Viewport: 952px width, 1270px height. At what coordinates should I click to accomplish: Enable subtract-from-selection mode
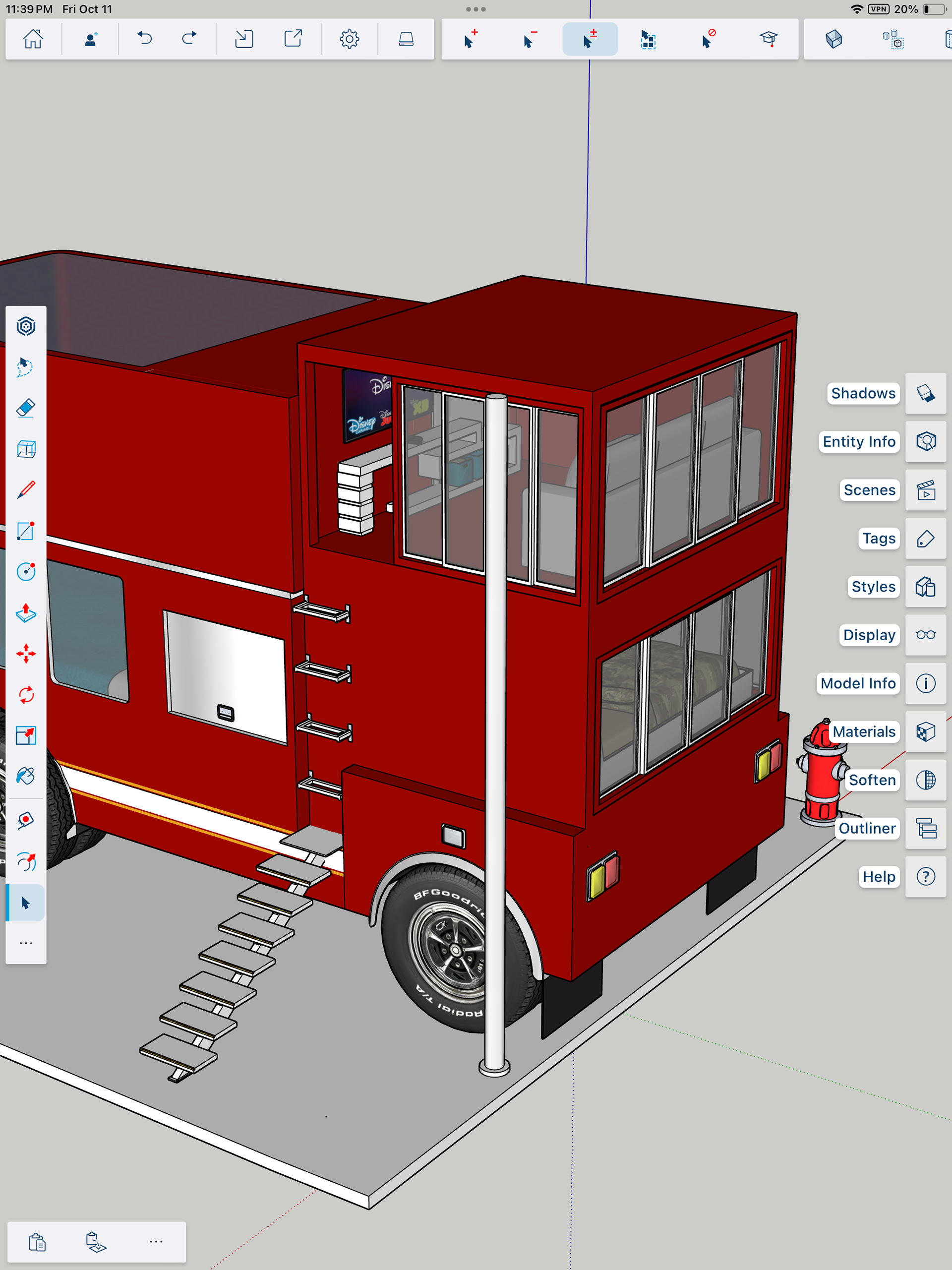tap(530, 39)
